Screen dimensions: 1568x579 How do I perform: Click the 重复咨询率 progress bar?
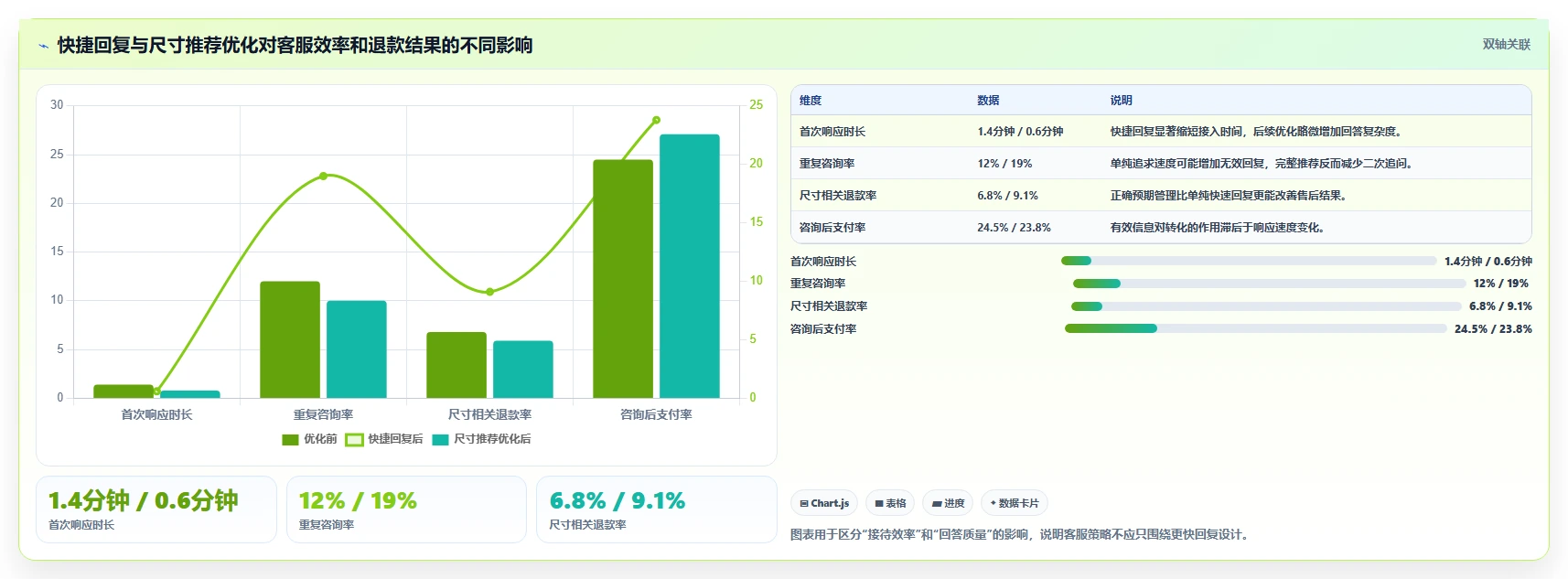pyautogui.click(x=1270, y=284)
